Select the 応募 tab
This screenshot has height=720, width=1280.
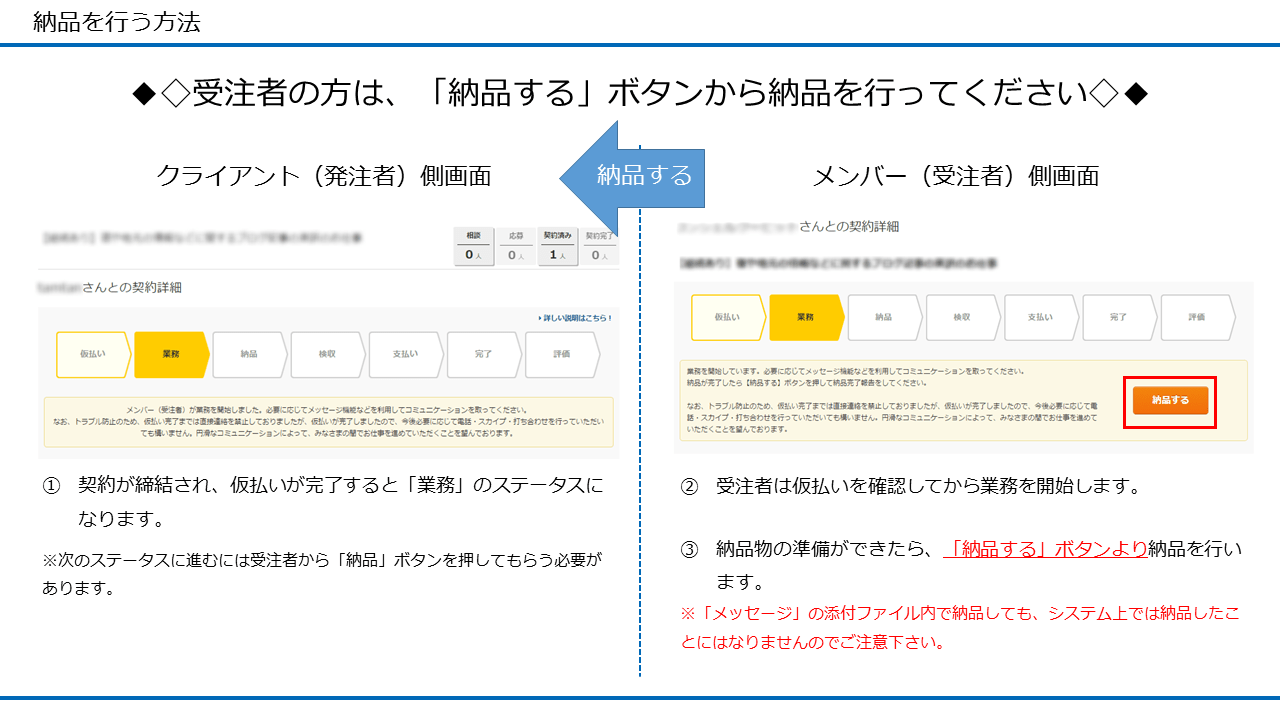(x=518, y=240)
